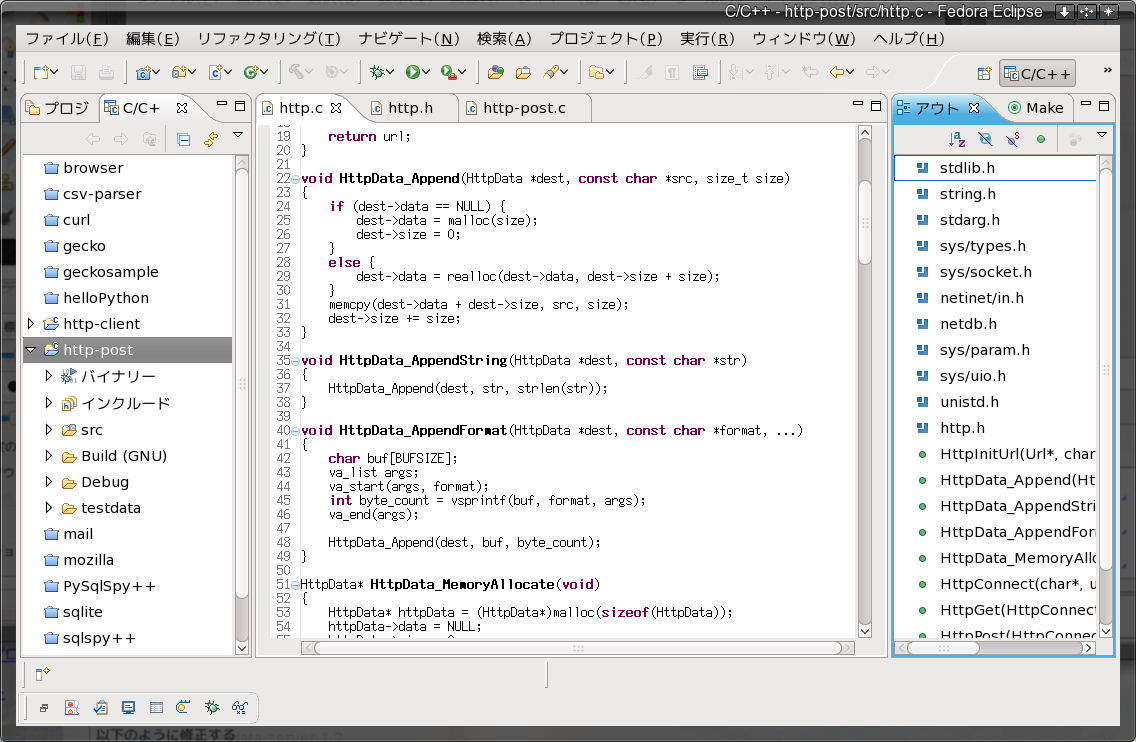
Task: Click Collapse All icon in project explorer
Action: tap(184, 140)
